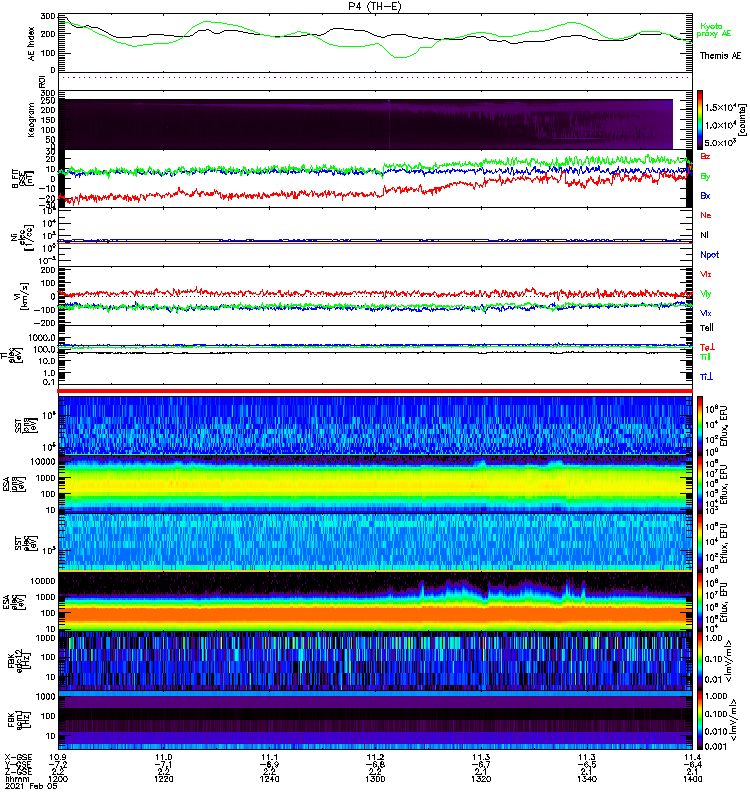Click the Keogram y-axis label
The height and width of the screenshot is (800, 750).
32,120
